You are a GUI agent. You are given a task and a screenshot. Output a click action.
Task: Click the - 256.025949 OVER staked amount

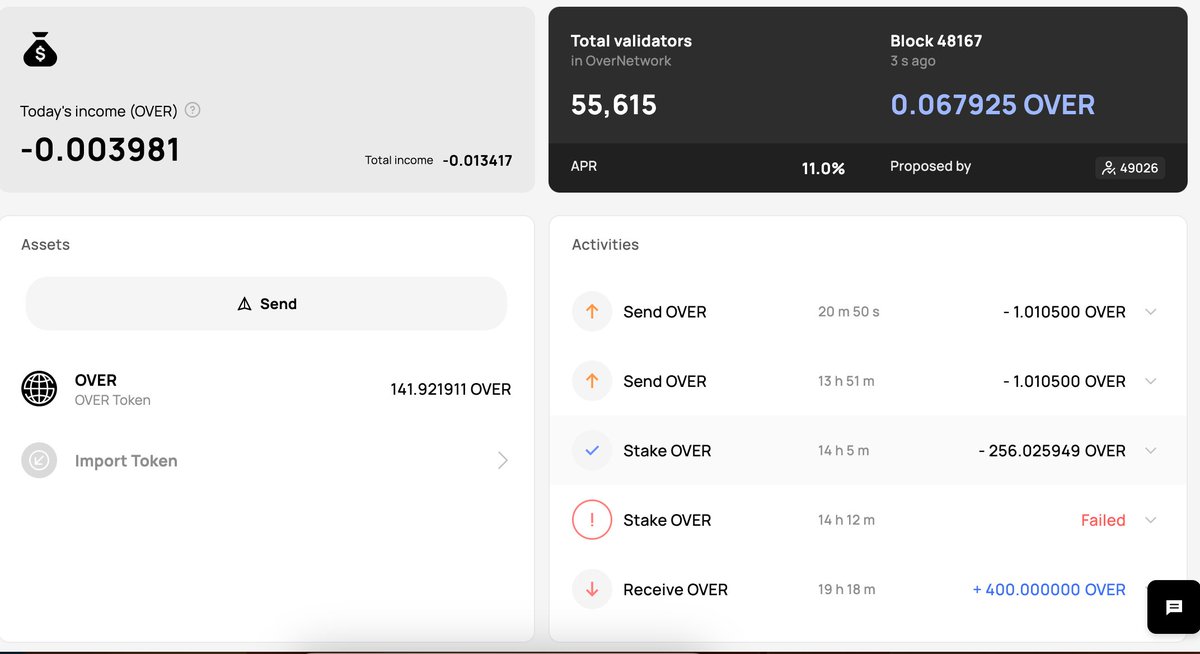click(x=1052, y=451)
